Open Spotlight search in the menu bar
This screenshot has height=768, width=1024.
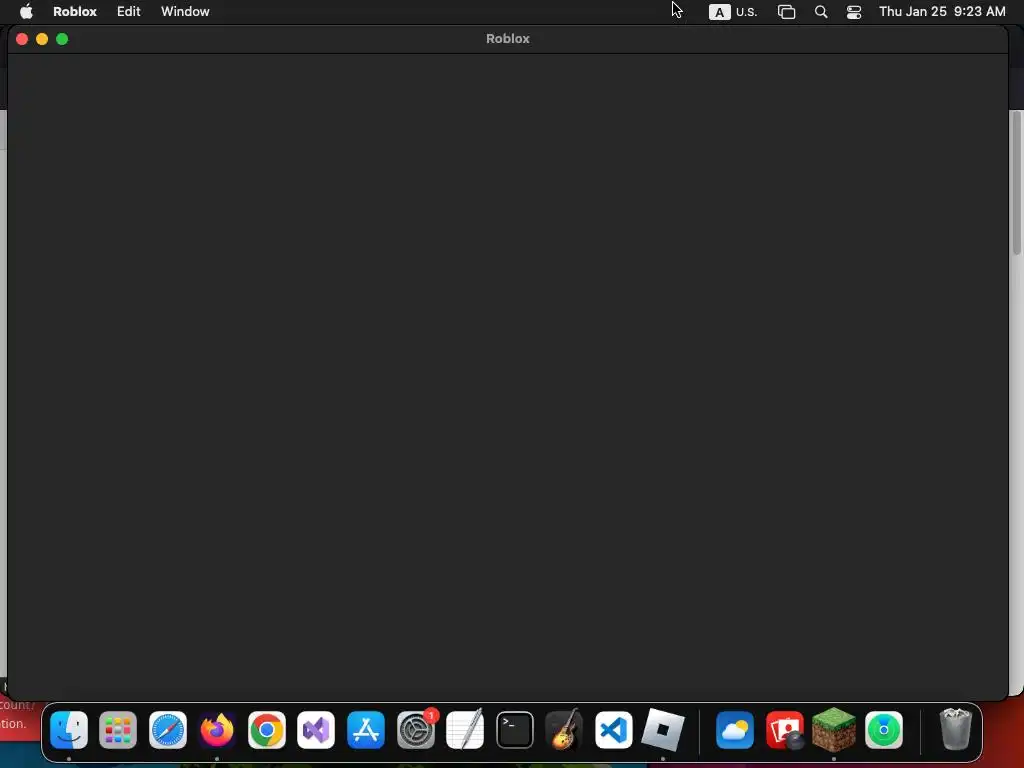[x=821, y=12]
